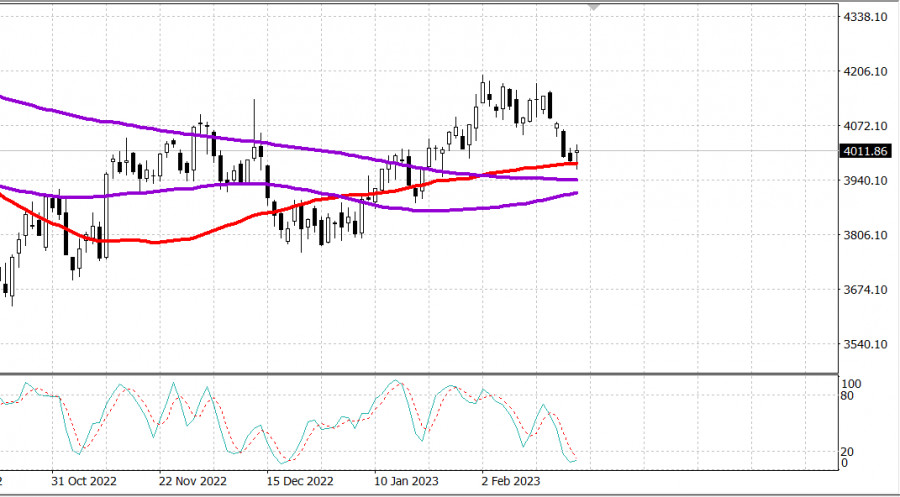Click the 3674.10 price axis label
The image size is (900, 497).
pos(867,290)
